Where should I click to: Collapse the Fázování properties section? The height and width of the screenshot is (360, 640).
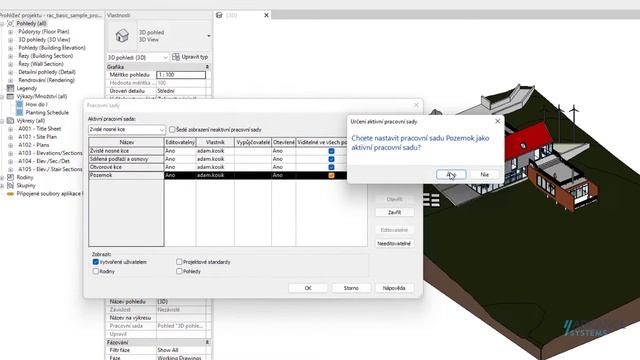[x=207, y=342]
